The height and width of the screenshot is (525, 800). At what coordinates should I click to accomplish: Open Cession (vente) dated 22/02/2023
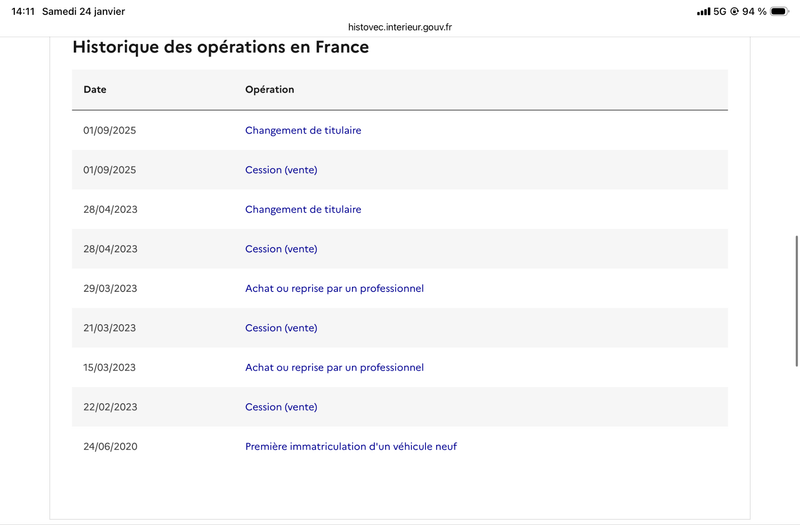coord(281,407)
